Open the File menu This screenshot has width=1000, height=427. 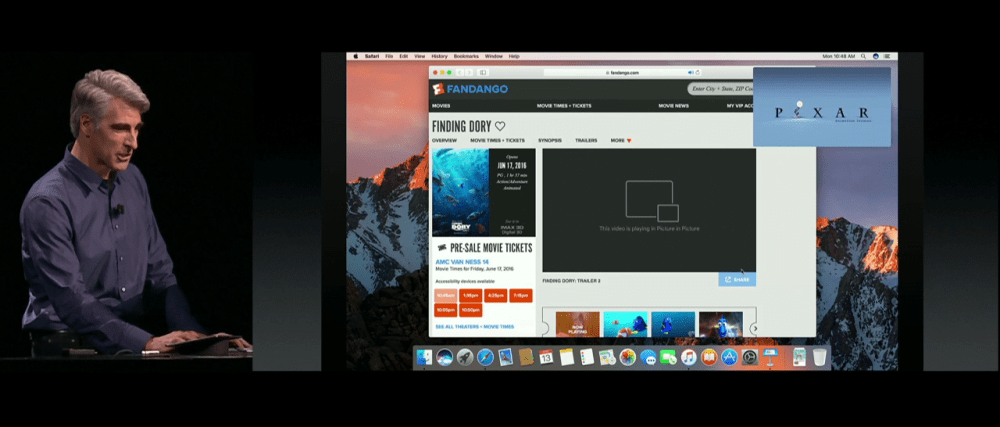(389, 56)
